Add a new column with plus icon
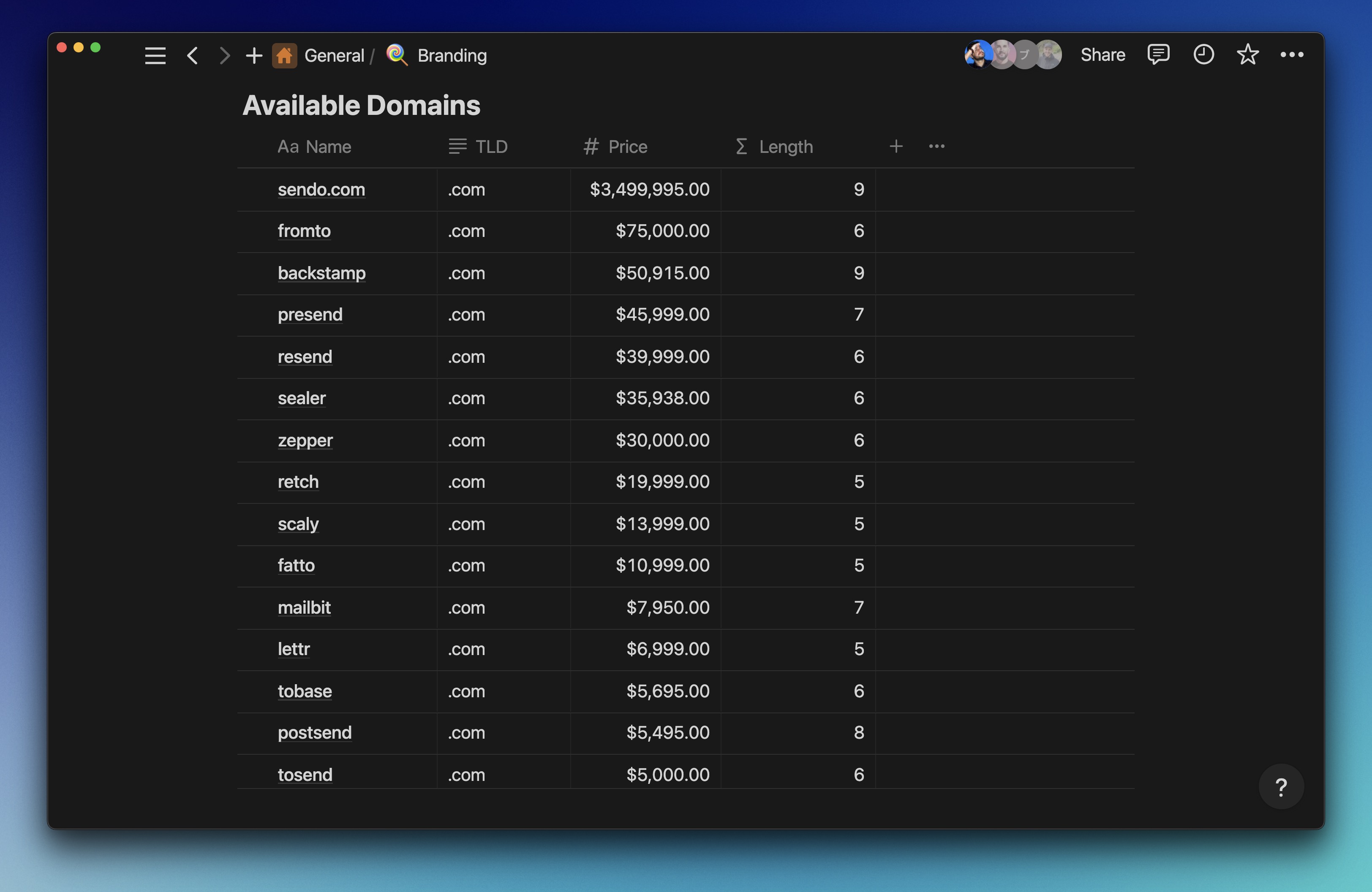 point(896,147)
